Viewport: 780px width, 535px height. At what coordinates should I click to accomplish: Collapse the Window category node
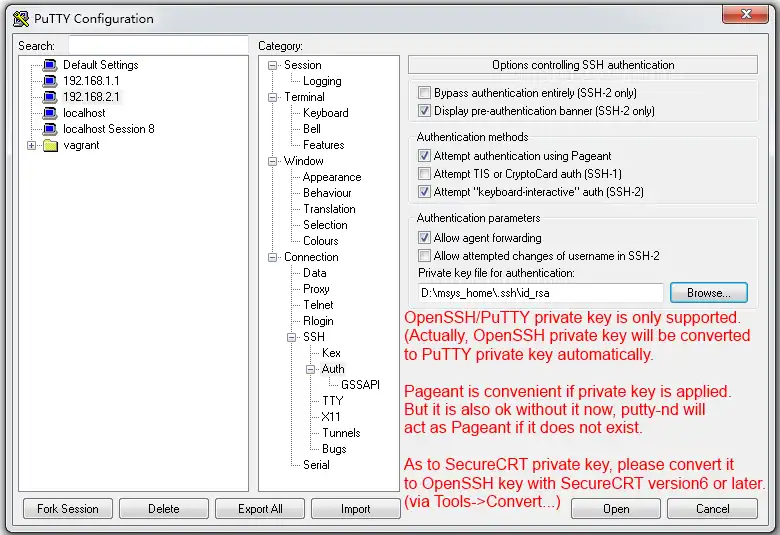point(272,161)
